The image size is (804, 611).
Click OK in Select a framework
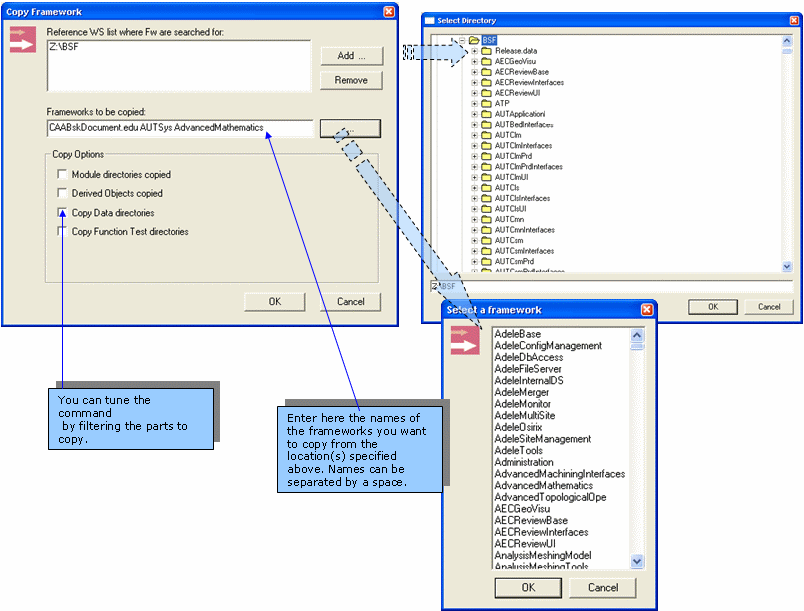pos(528,587)
